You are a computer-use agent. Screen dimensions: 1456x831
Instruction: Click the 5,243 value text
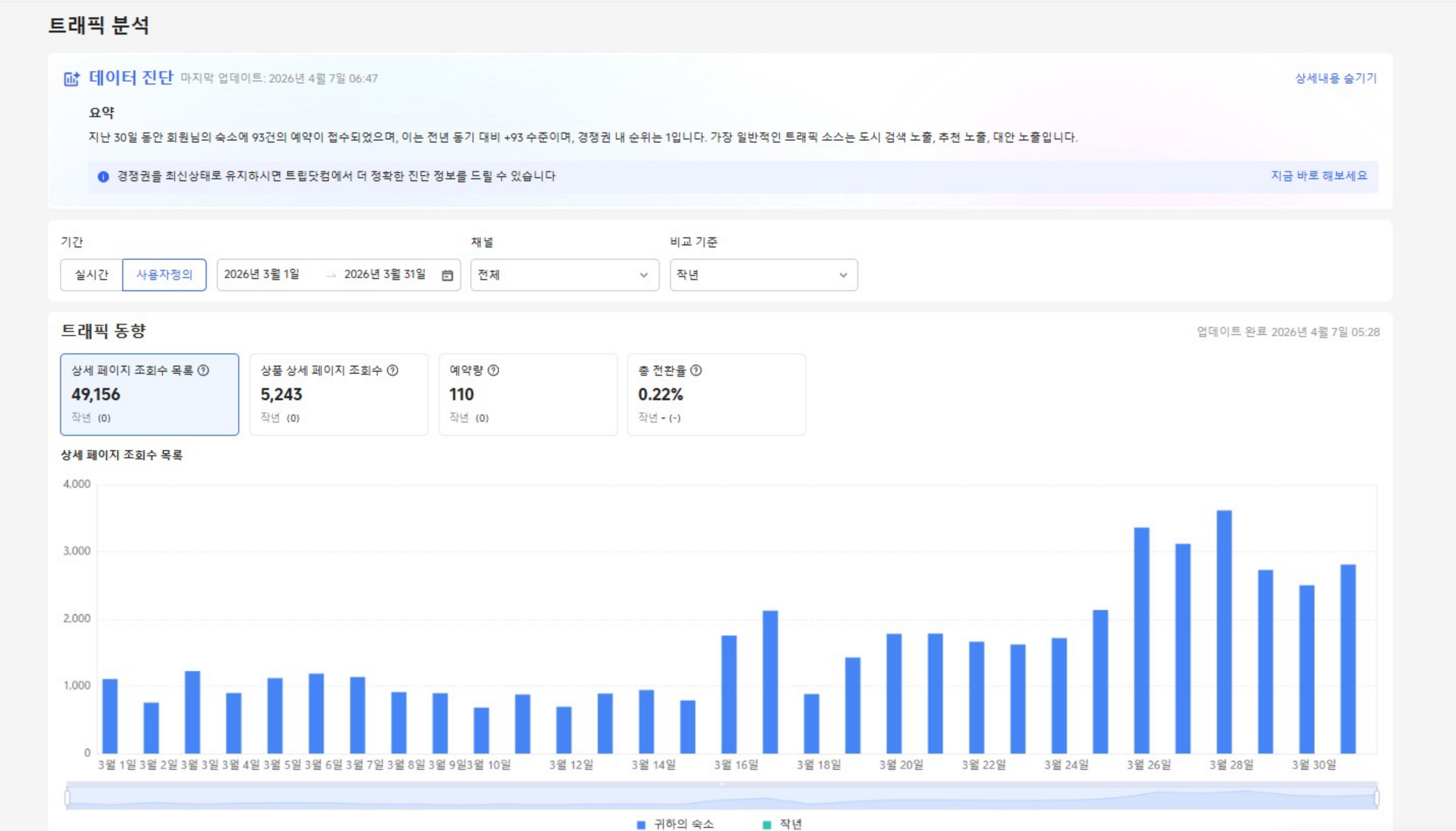pos(281,395)
